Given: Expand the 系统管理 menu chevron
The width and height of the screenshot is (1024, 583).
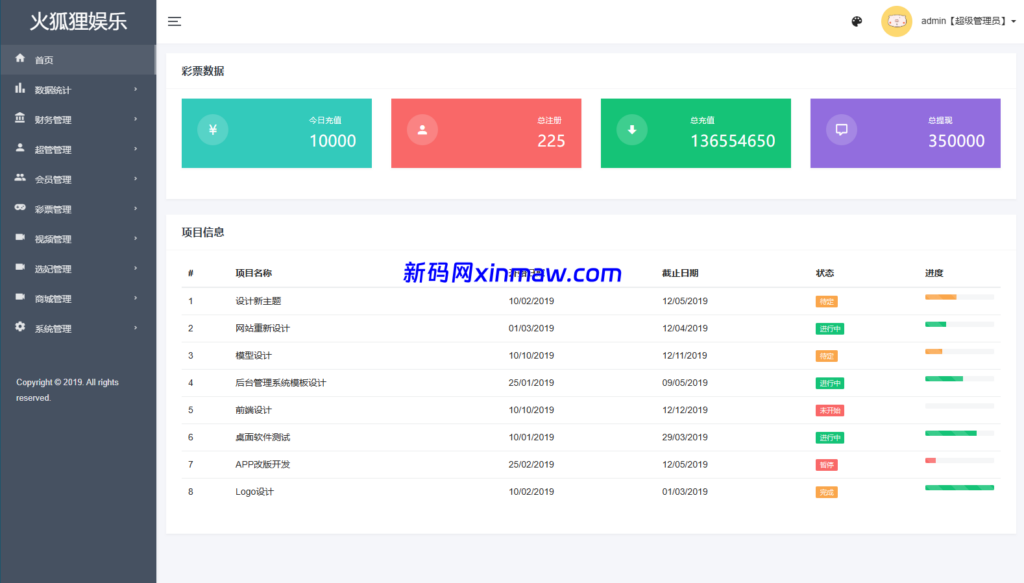Looking at the screenshot, I should coord(136,328).
